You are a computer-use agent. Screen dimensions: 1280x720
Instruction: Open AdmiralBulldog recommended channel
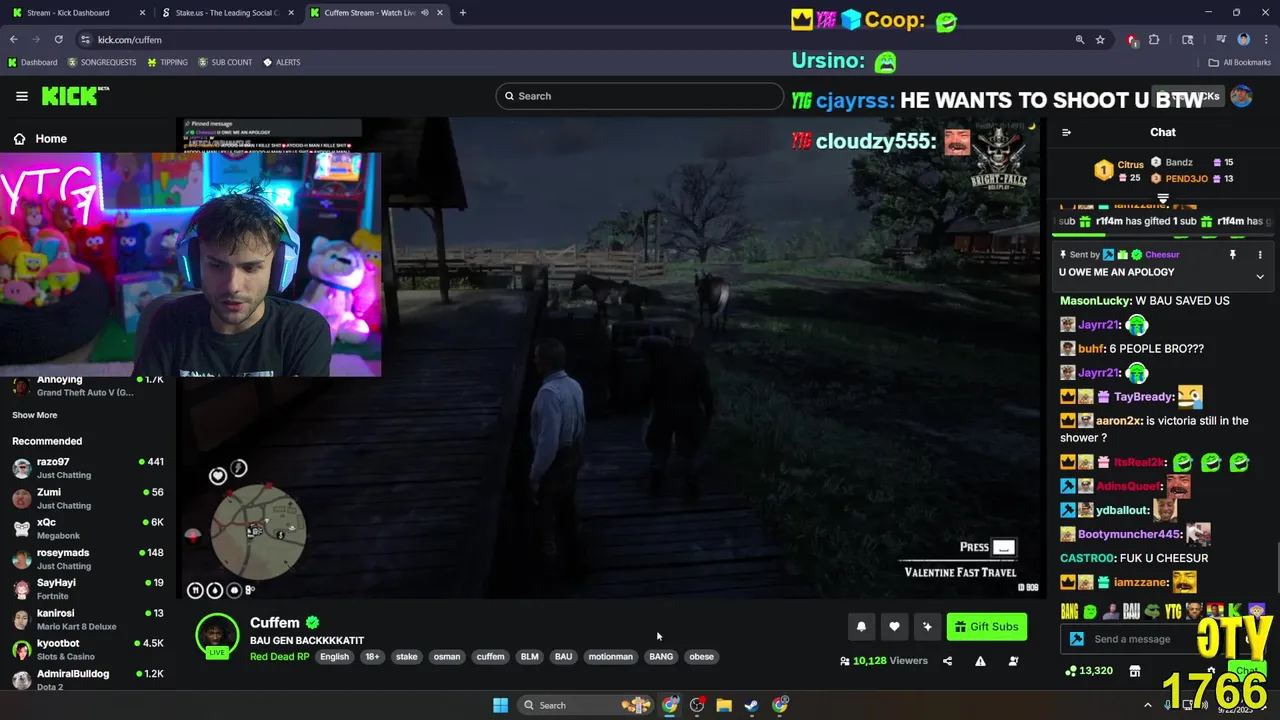pyautogui.click(x=87, y=680)
